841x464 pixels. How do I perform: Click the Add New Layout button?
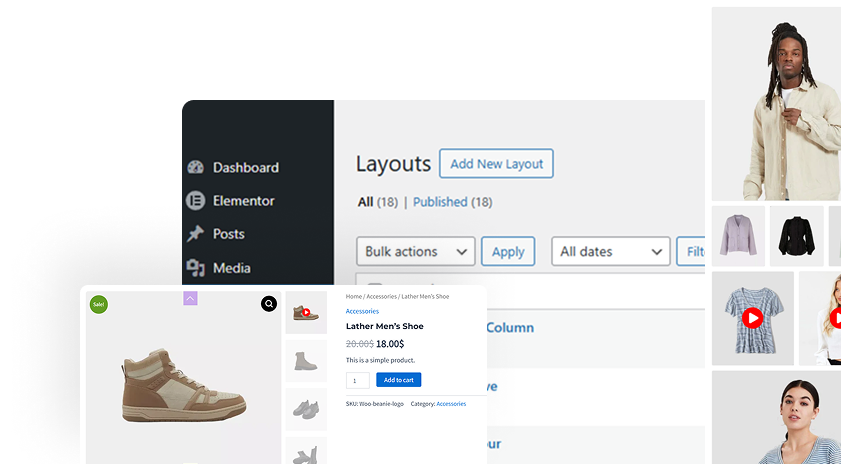click(x=496, y=164)
